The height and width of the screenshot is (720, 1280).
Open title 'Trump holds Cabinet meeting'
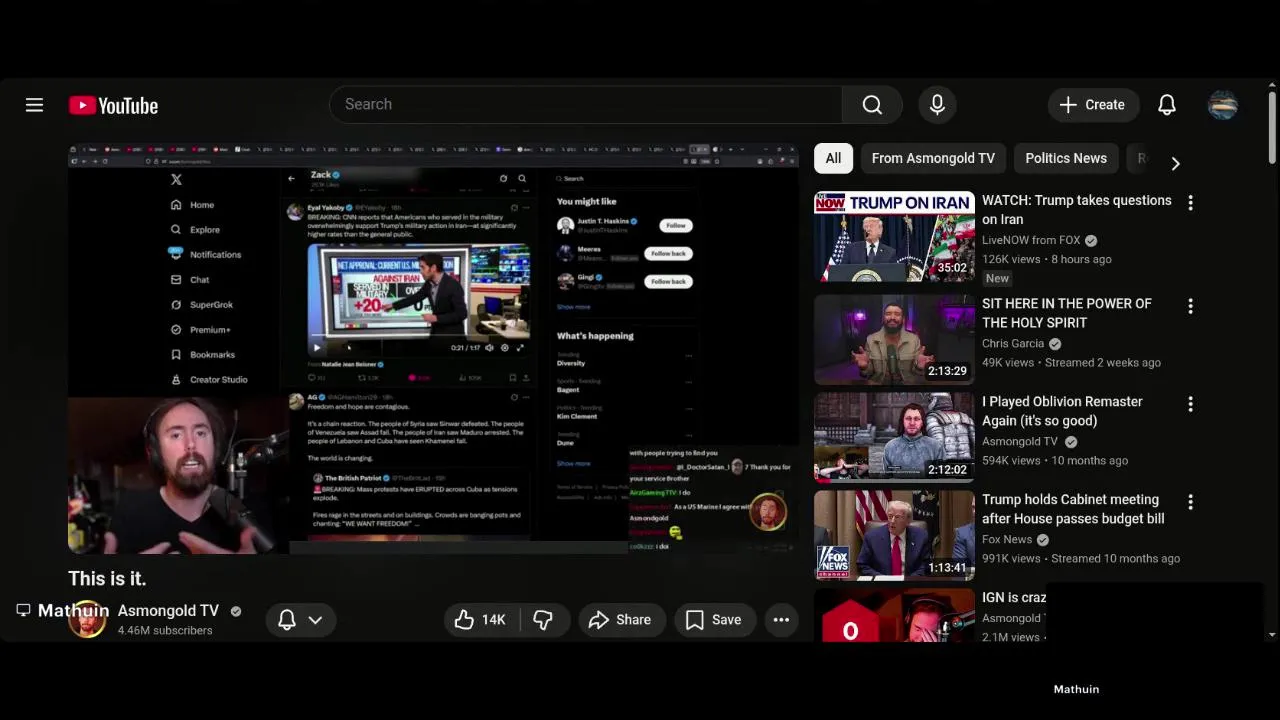click(x=1073, y=509)
